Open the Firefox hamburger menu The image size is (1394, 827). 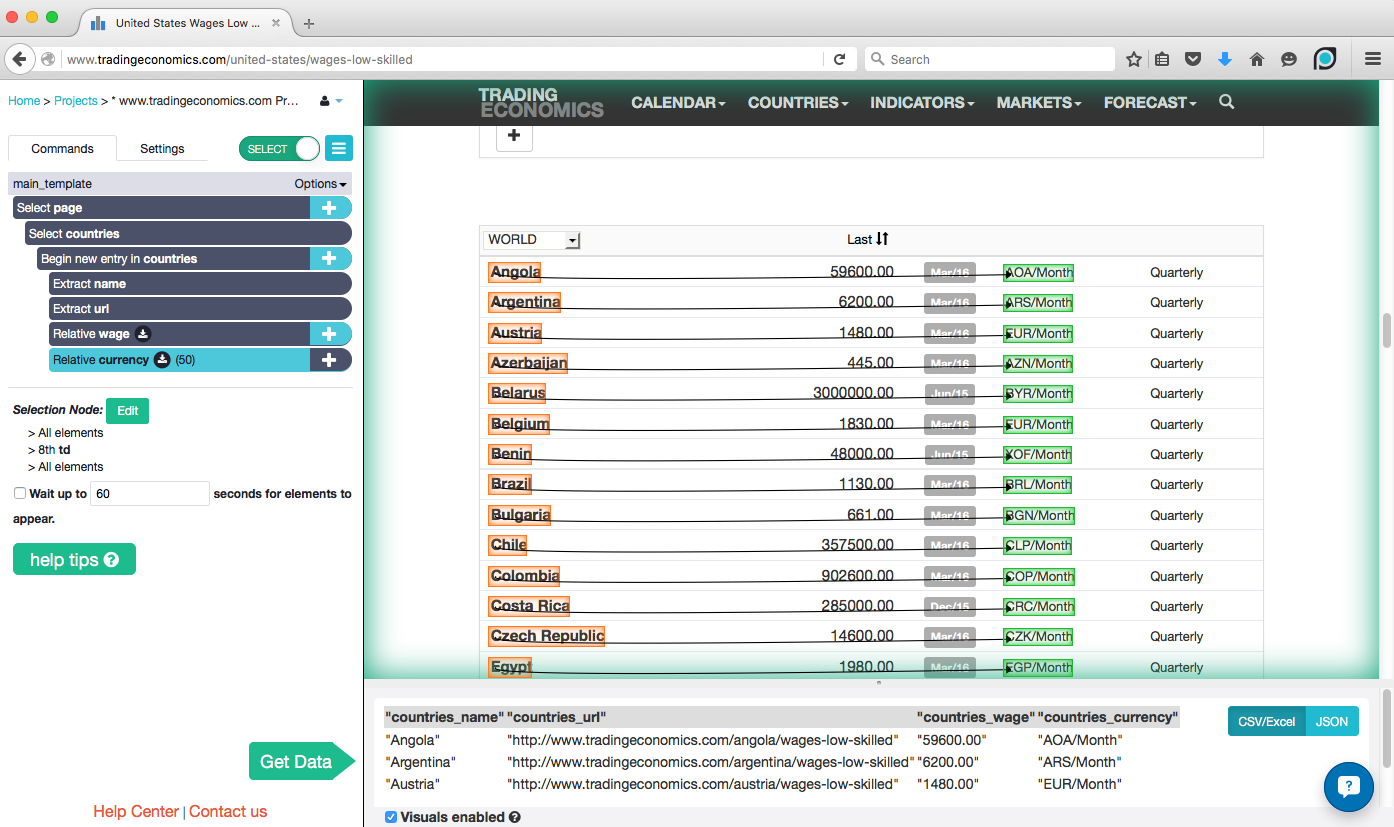(1373, 59)
